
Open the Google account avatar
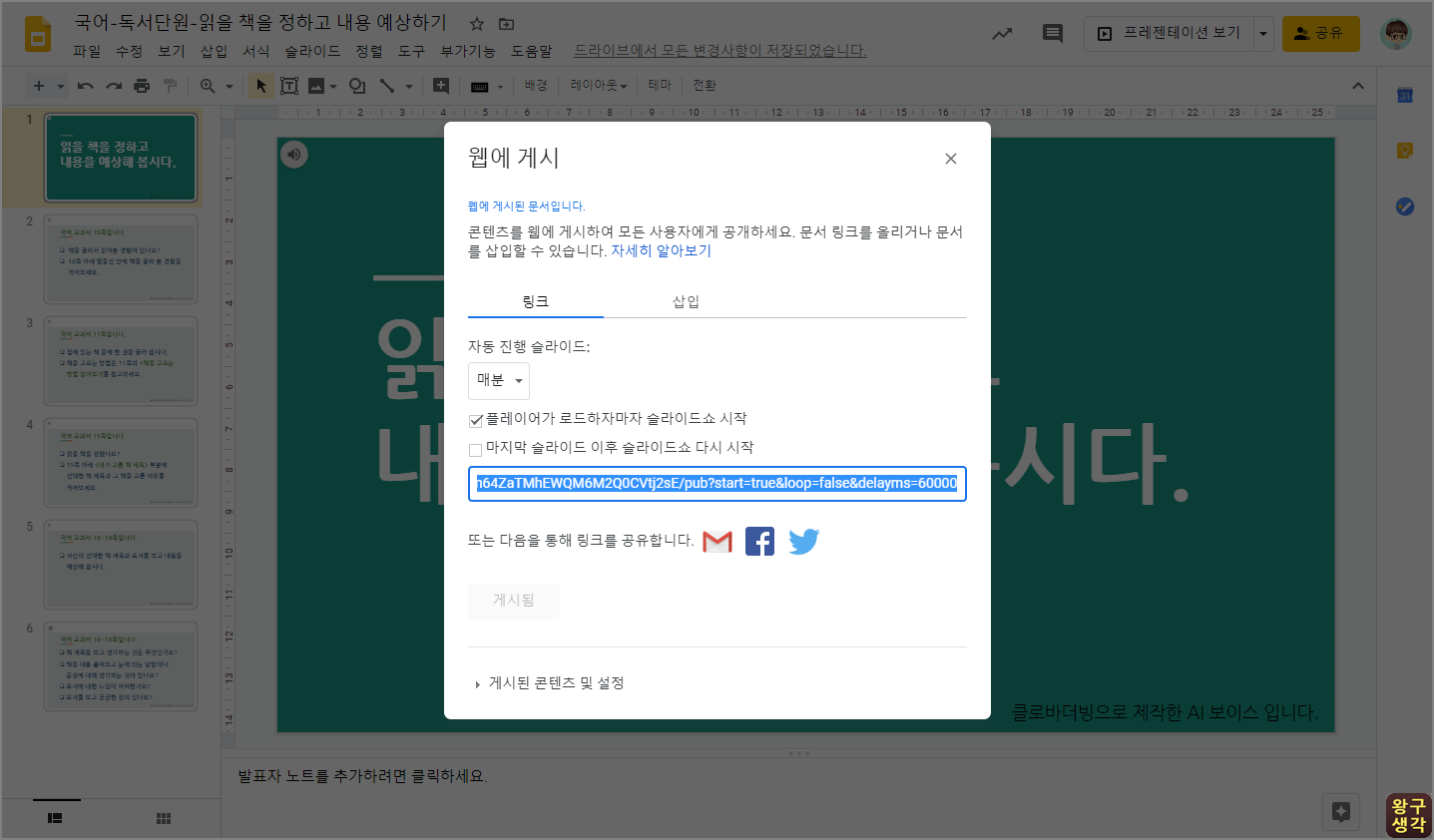[1396, 34]
